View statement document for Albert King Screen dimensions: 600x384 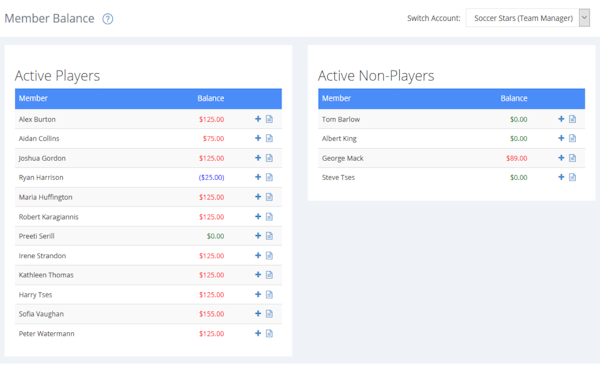(x=572, y=138)
